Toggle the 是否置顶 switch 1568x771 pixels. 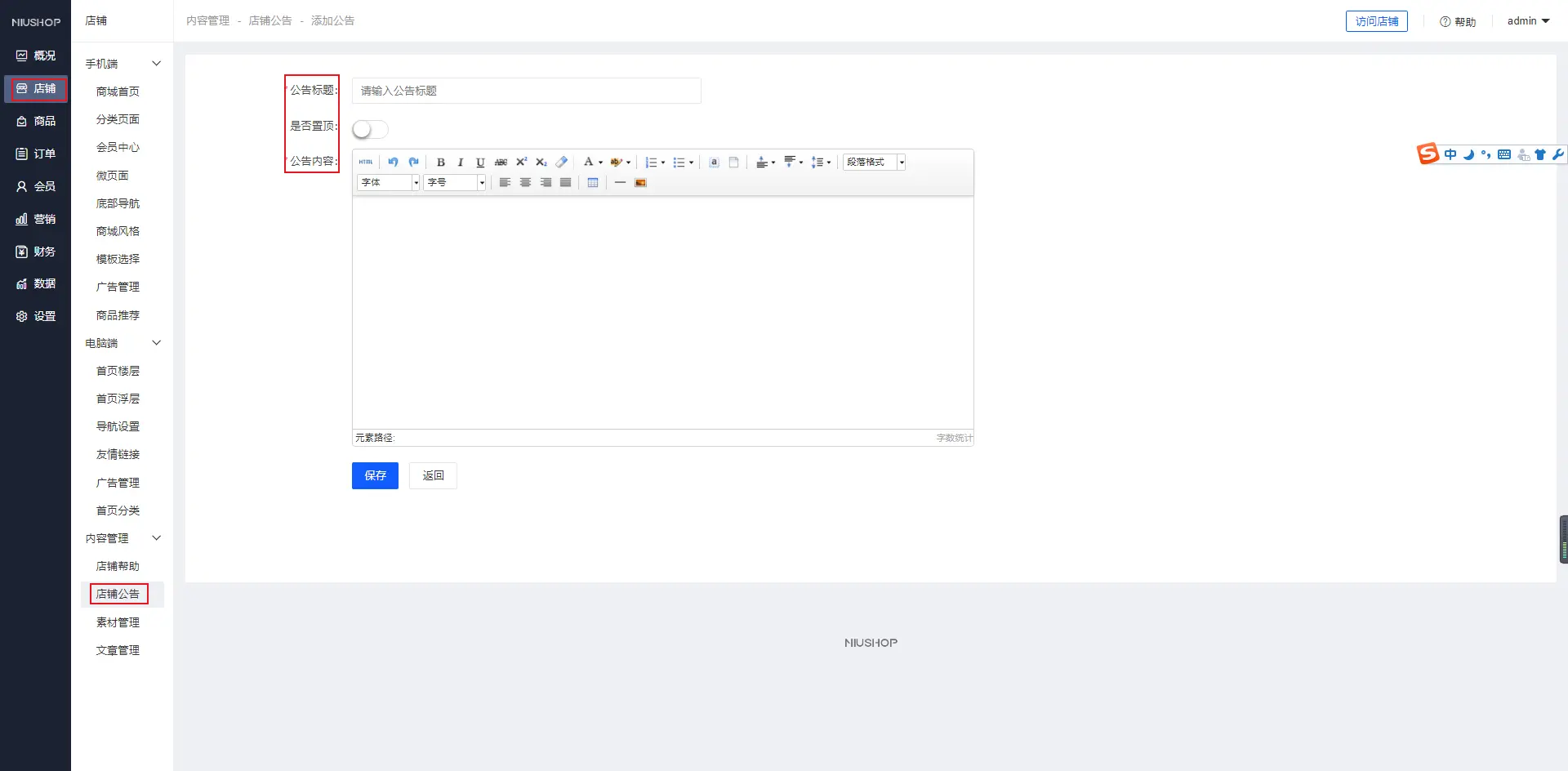point(370,129)
